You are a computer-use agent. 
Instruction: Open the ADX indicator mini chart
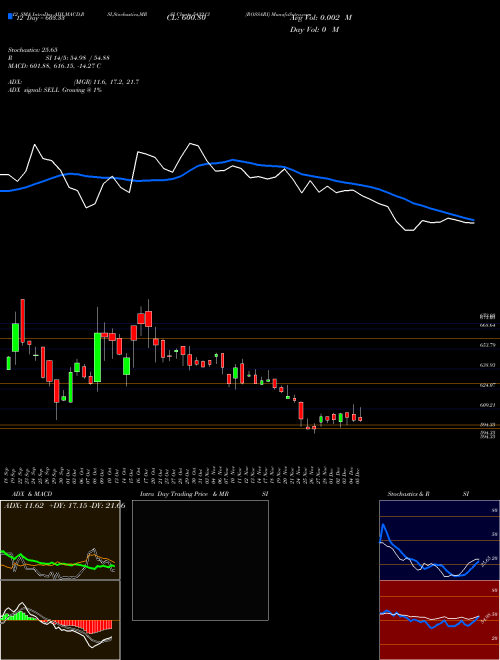(60, 540)
